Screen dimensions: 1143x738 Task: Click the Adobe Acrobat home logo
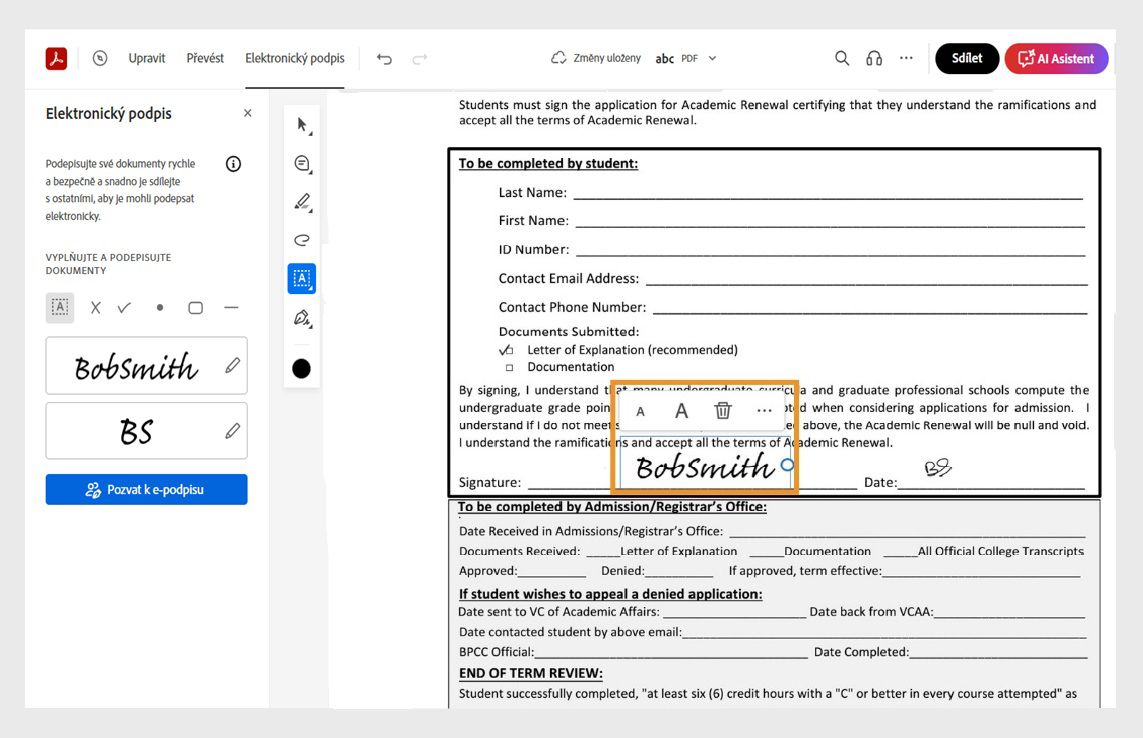click(x=56, y=58)
